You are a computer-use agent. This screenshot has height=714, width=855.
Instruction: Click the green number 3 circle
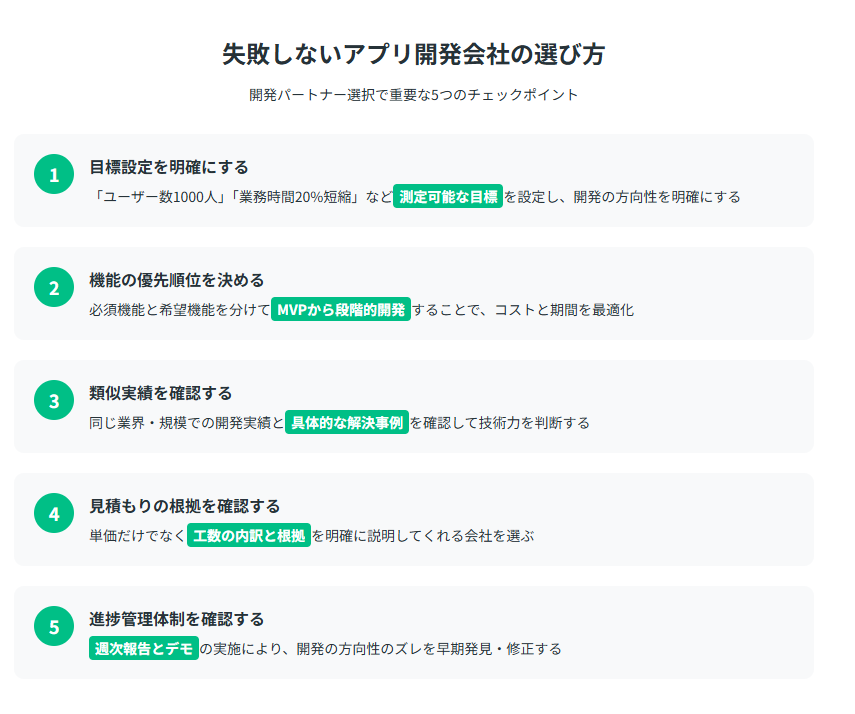tap(54, 400)
